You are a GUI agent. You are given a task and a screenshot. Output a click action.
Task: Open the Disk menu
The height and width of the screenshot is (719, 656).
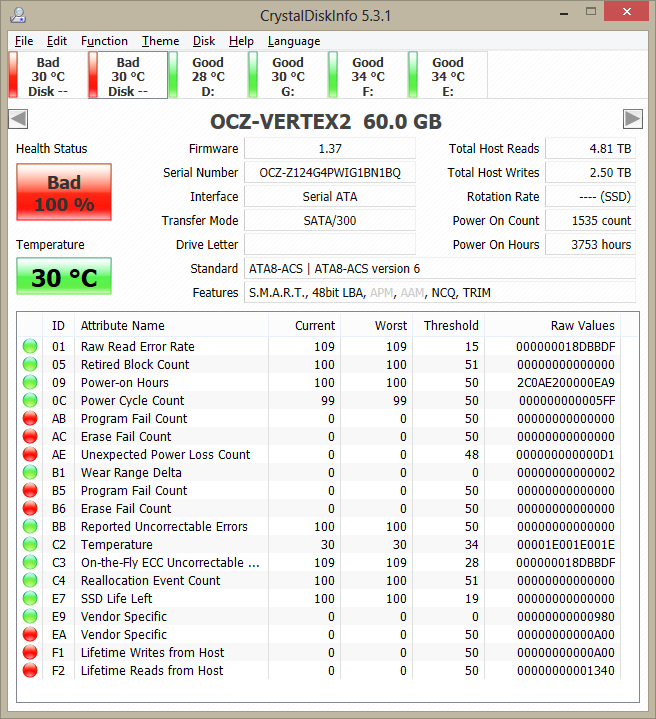204,41
